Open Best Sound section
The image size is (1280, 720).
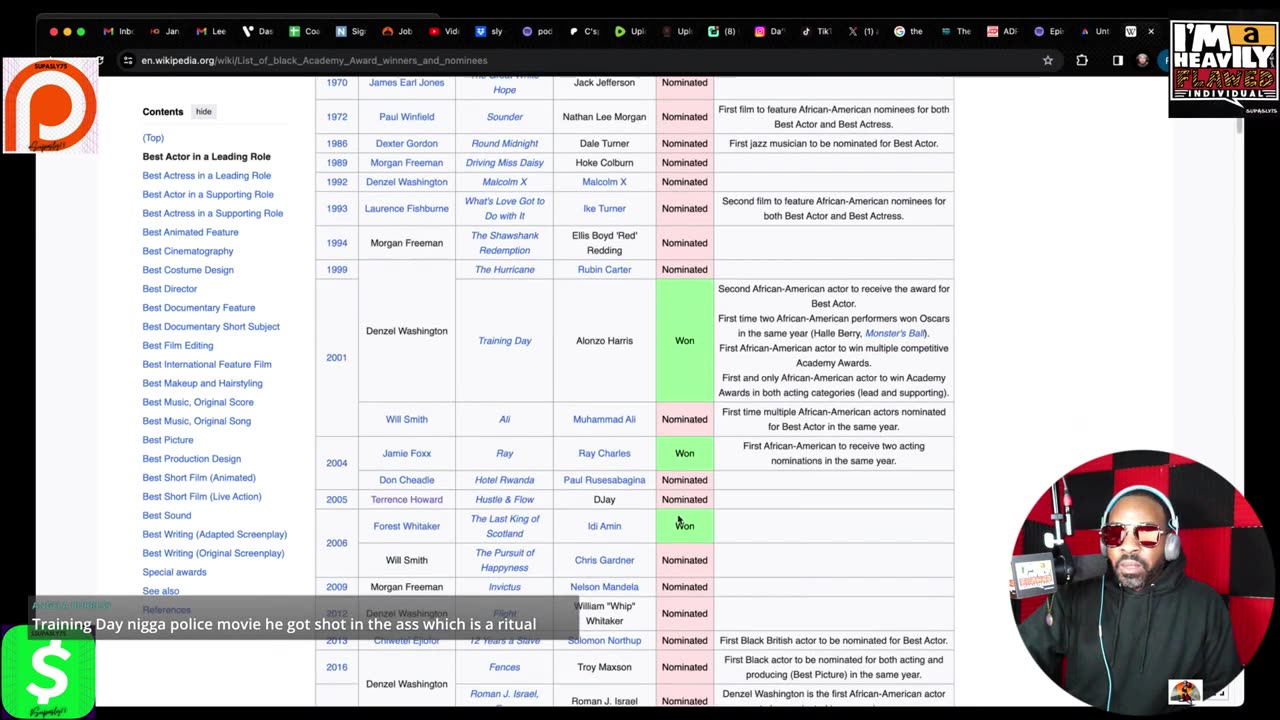167,516
